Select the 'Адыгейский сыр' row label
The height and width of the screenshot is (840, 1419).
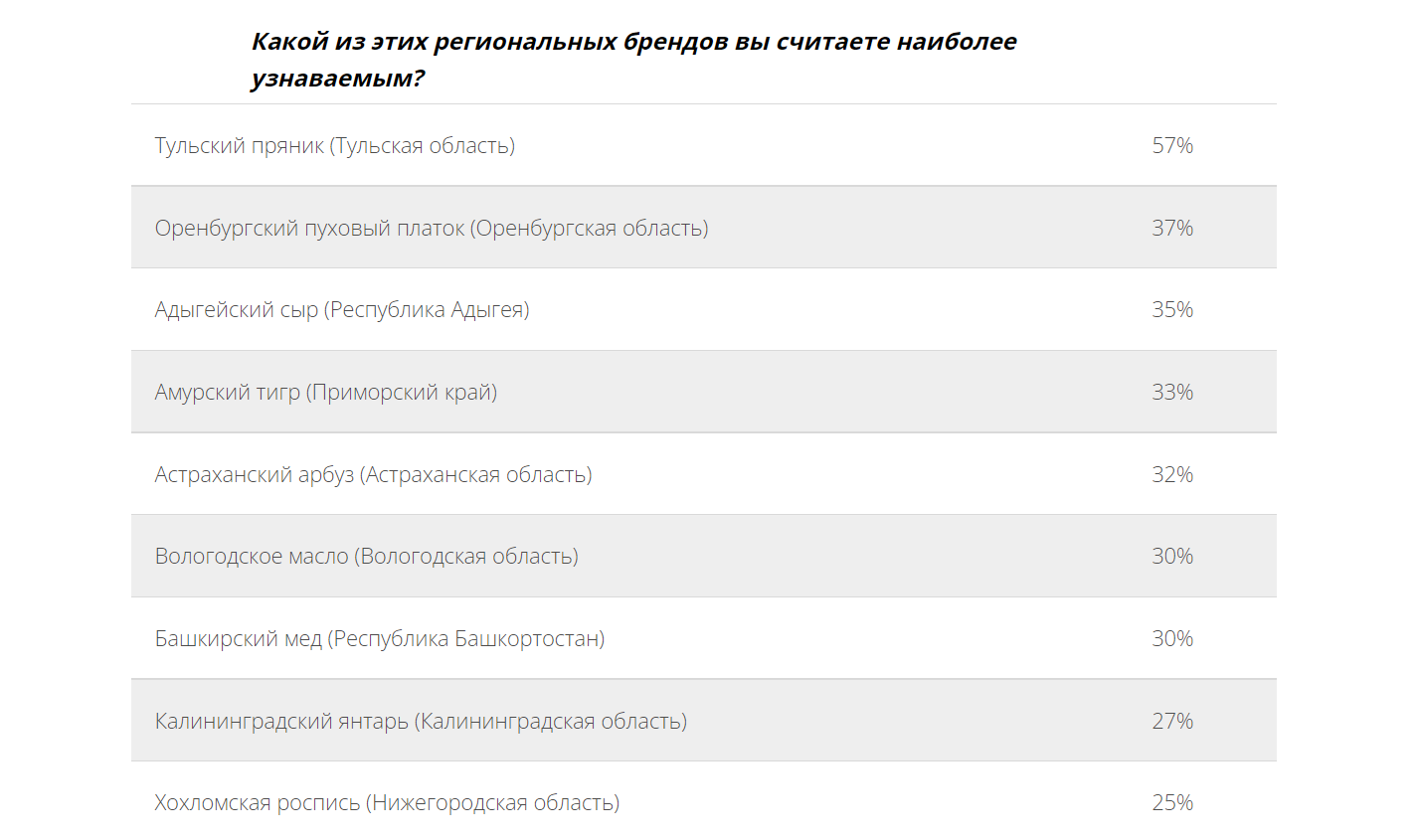click(x=341, y=310)
